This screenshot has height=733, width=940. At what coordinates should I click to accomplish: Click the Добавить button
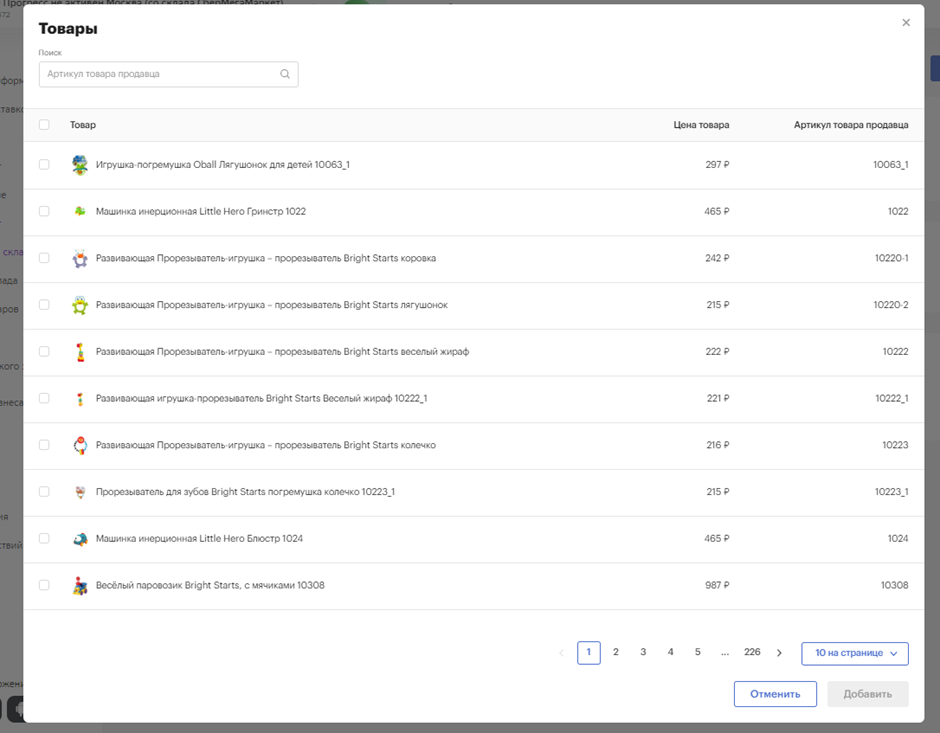[x=867, y=694]
